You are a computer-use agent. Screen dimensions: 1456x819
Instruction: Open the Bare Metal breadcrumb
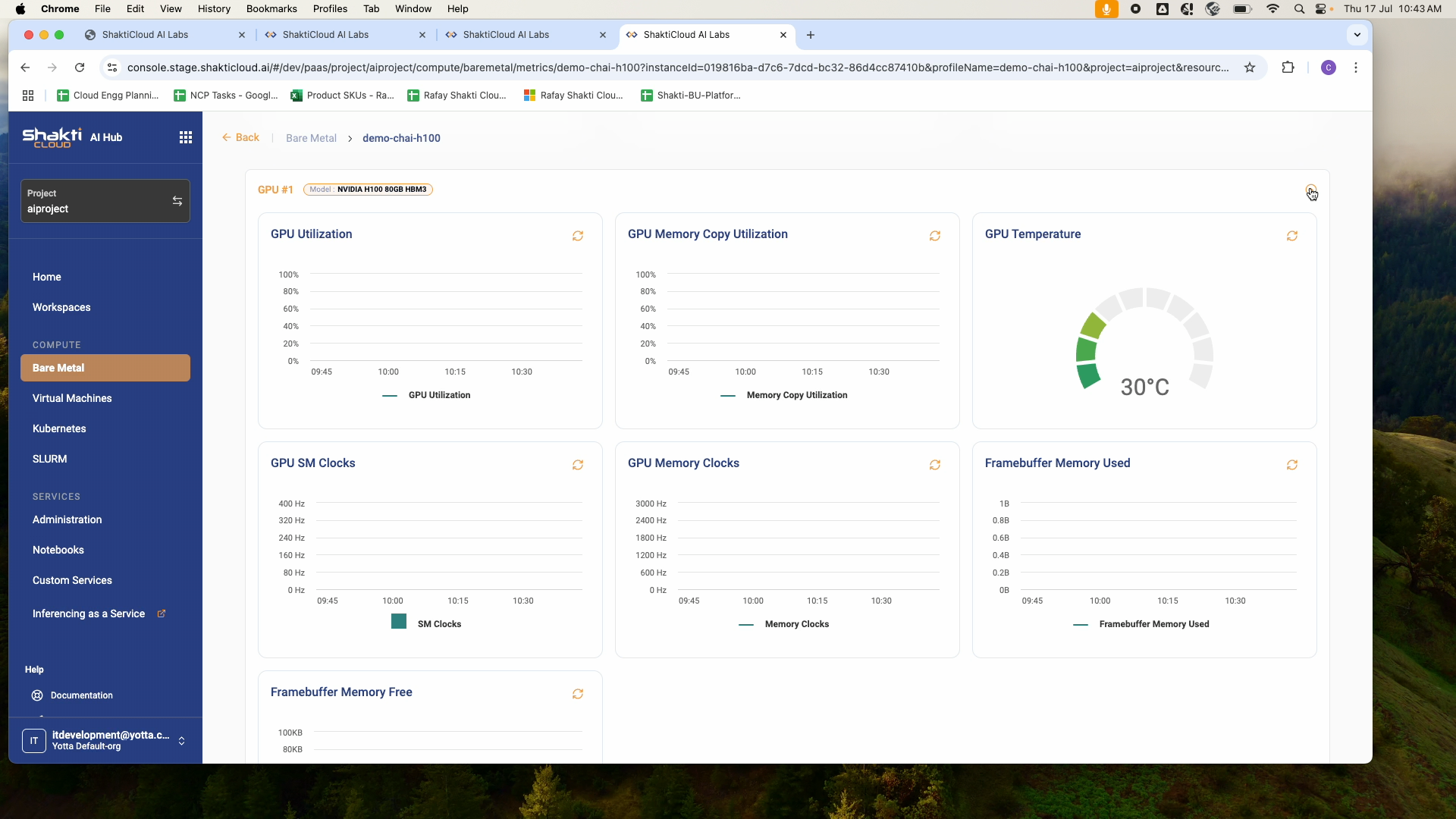pyautogui.click(x=311, y=138)
